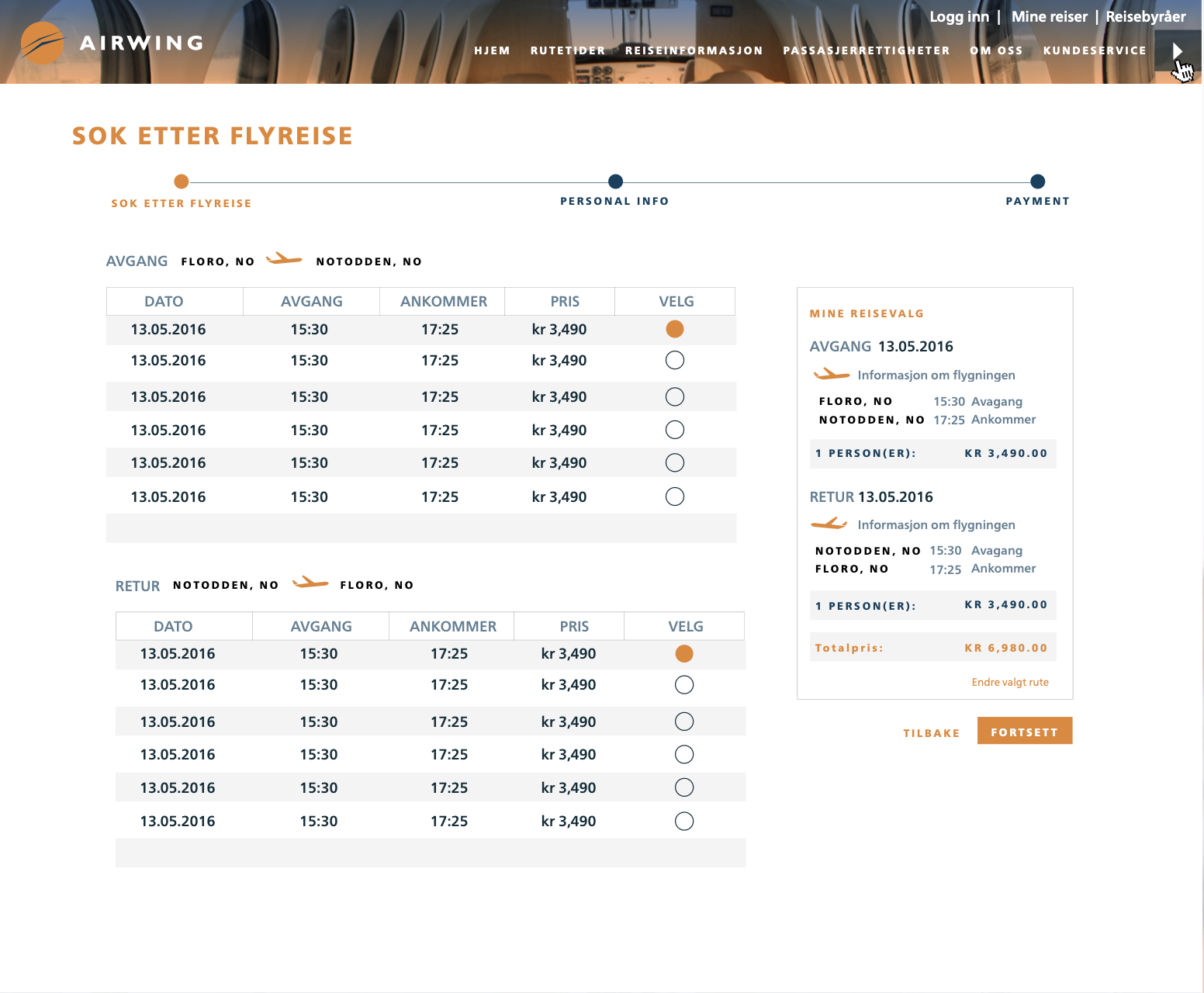Choose the fourth row radio in the Avgang table

click(675, 430)
